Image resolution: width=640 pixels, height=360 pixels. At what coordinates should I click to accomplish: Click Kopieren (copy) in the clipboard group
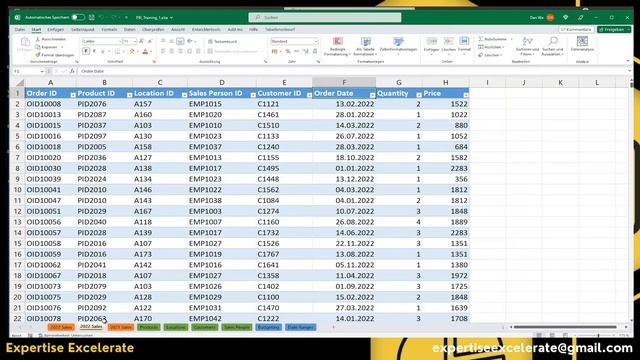click(47, 47)
